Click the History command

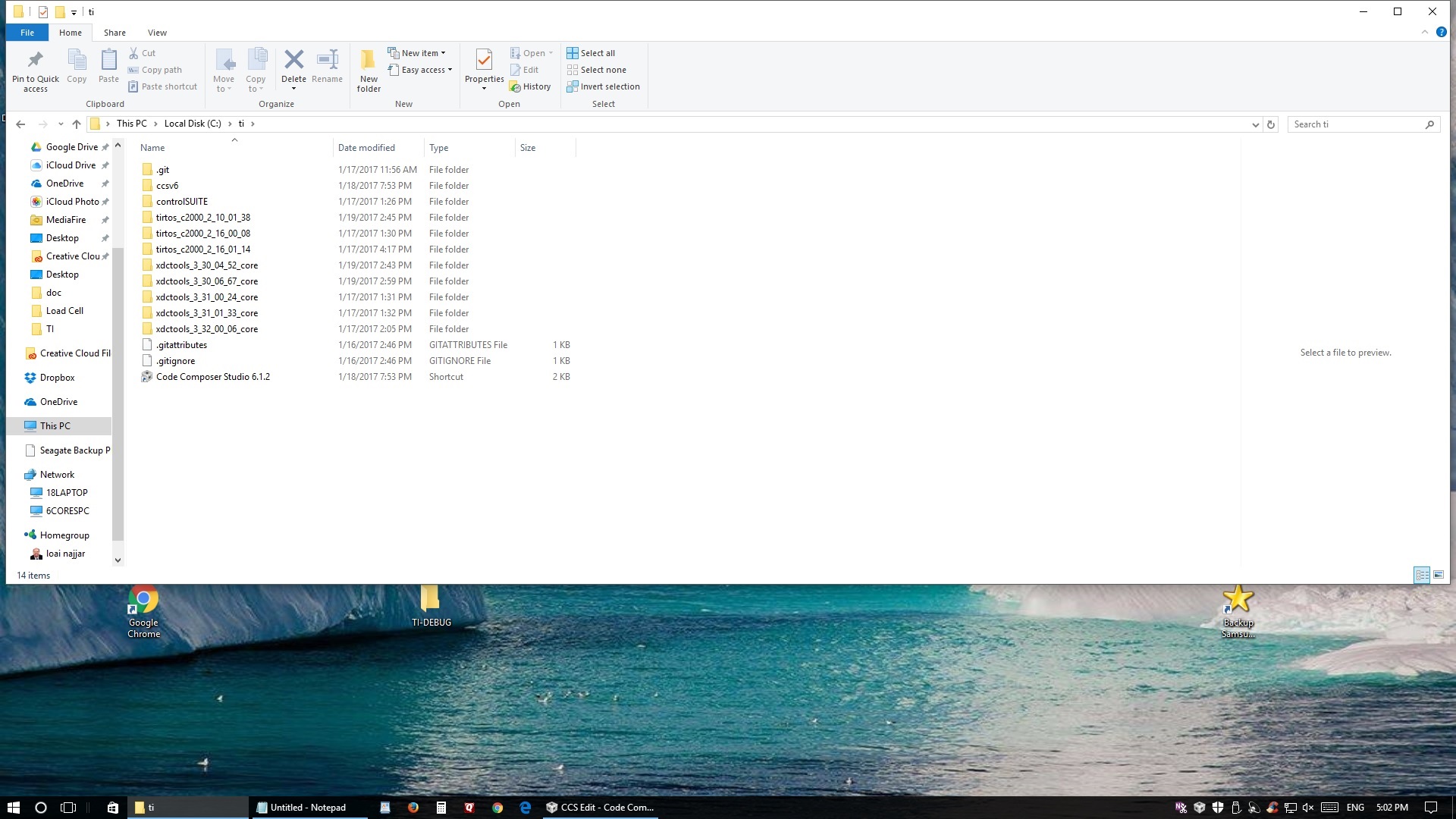click(x=530, y=86)
